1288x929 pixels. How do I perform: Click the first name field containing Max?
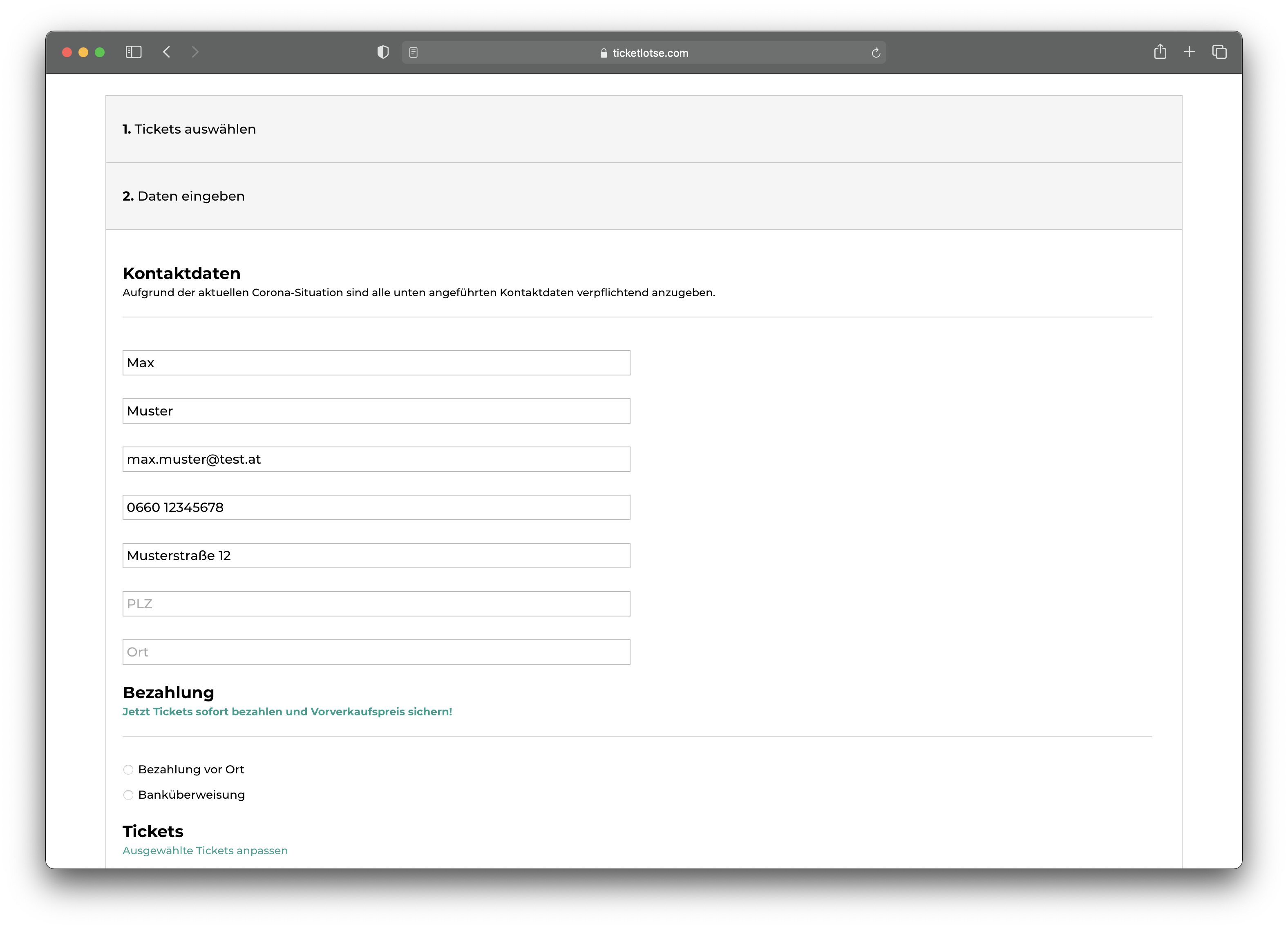point(376,363)
